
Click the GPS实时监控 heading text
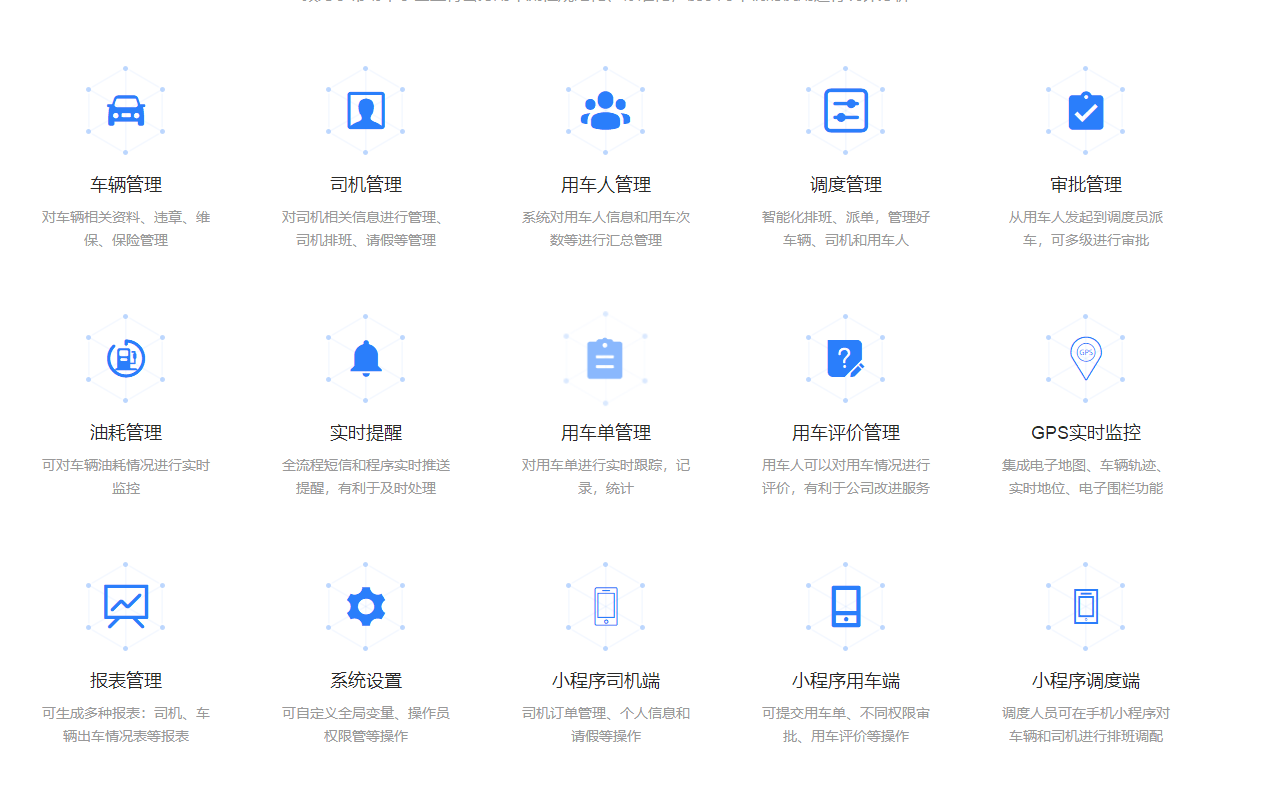1085,432
